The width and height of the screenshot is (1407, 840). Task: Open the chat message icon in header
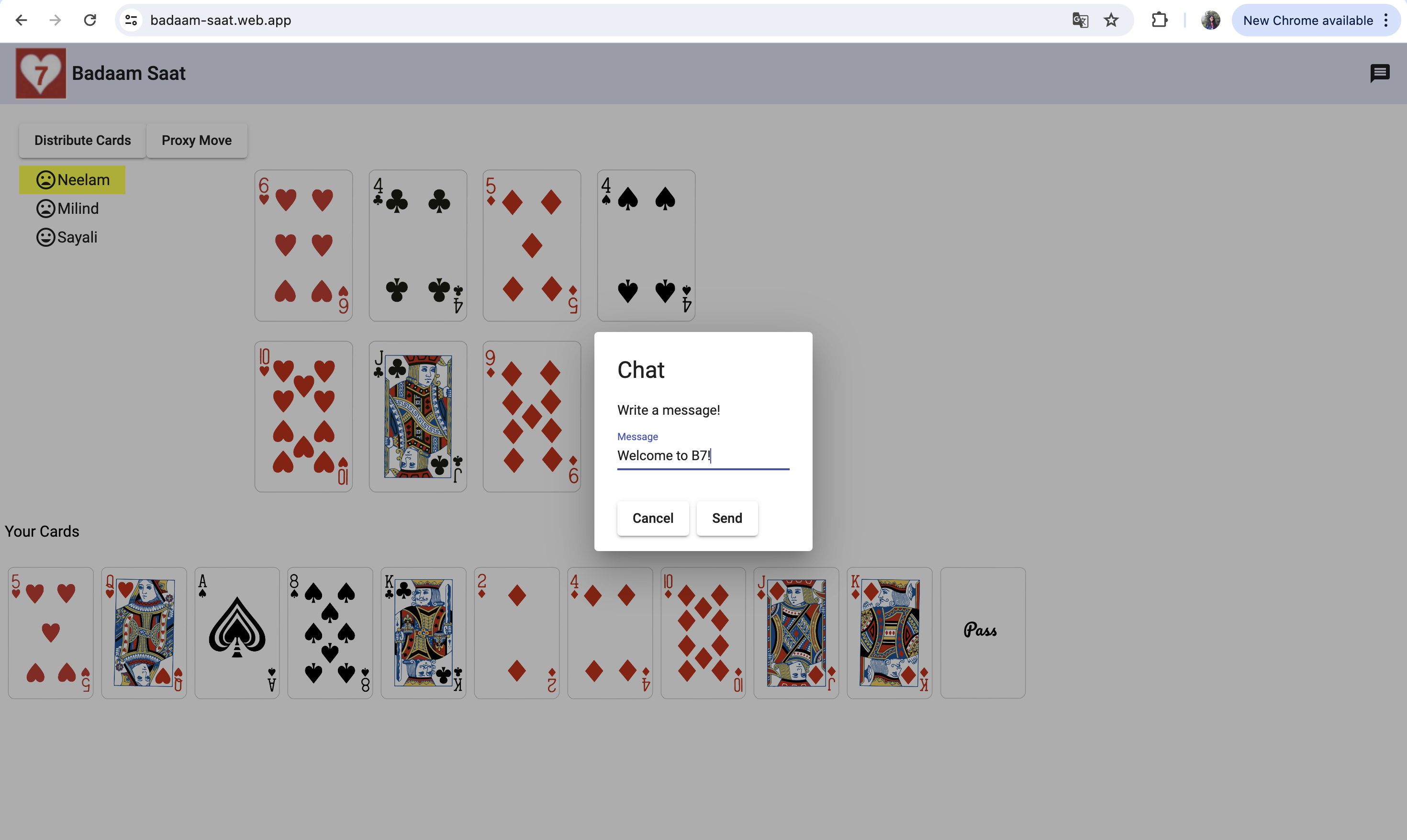click(x=1379, y=73)
